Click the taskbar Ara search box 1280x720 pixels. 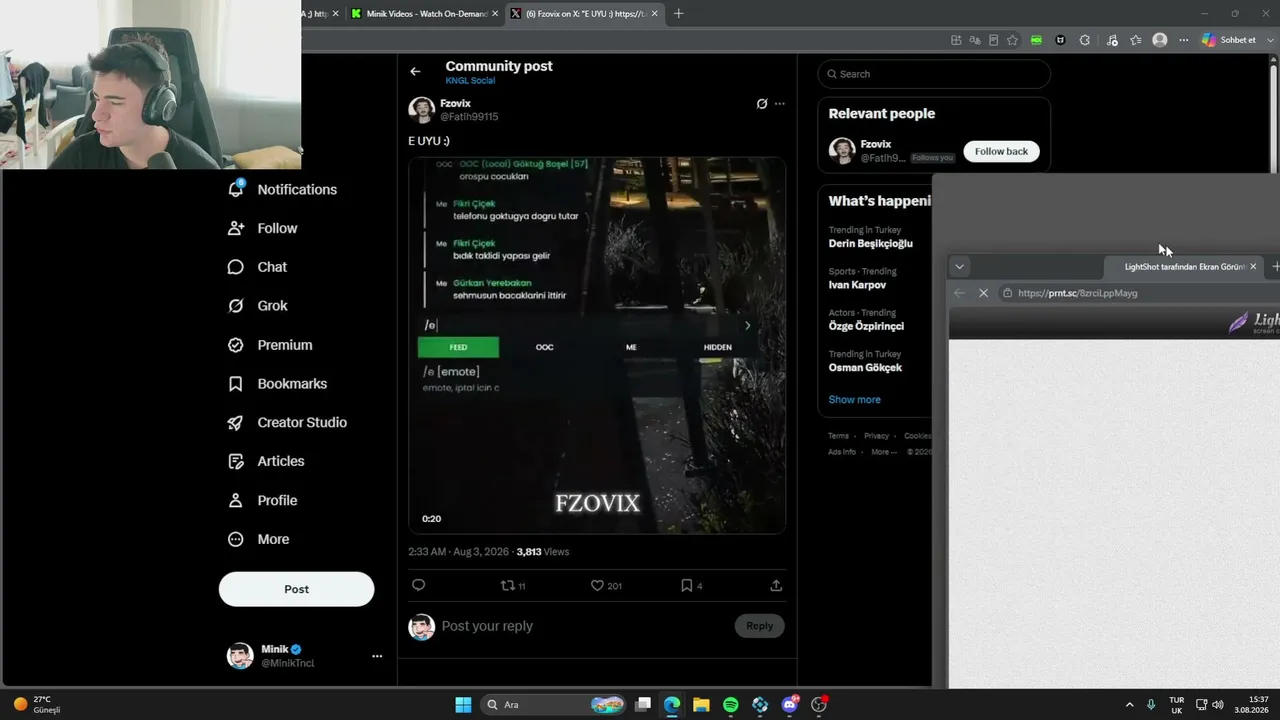point(553,705)
